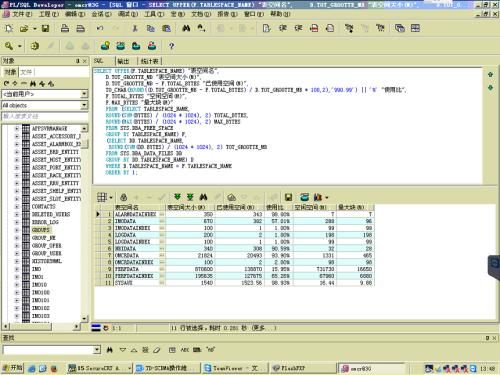Expand the CONTACTS table node
This screenshot has height=375, width=500.
pyautogui.click(x=17, y=207)
